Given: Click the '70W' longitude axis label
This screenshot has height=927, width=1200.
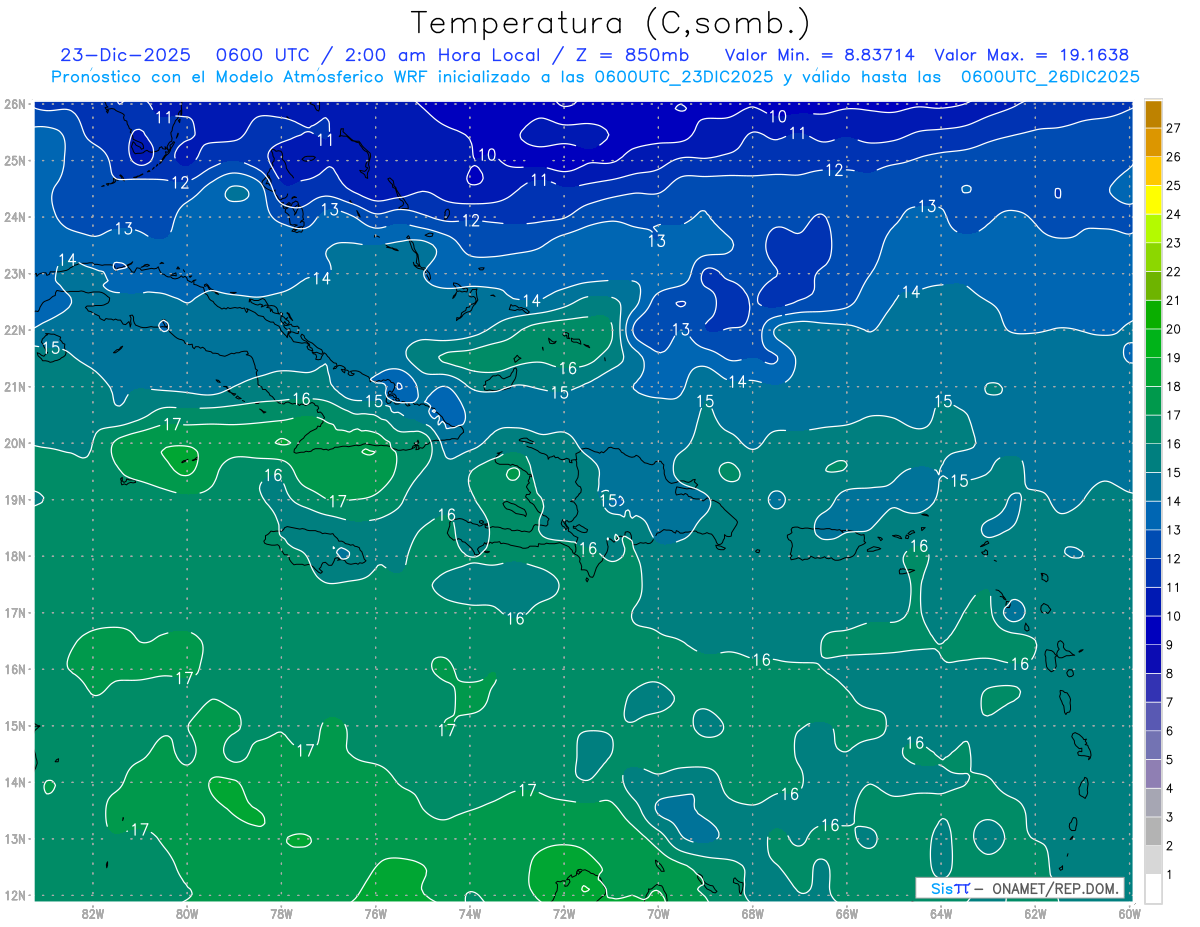Looking at the screenshot, I should [658, 913].
